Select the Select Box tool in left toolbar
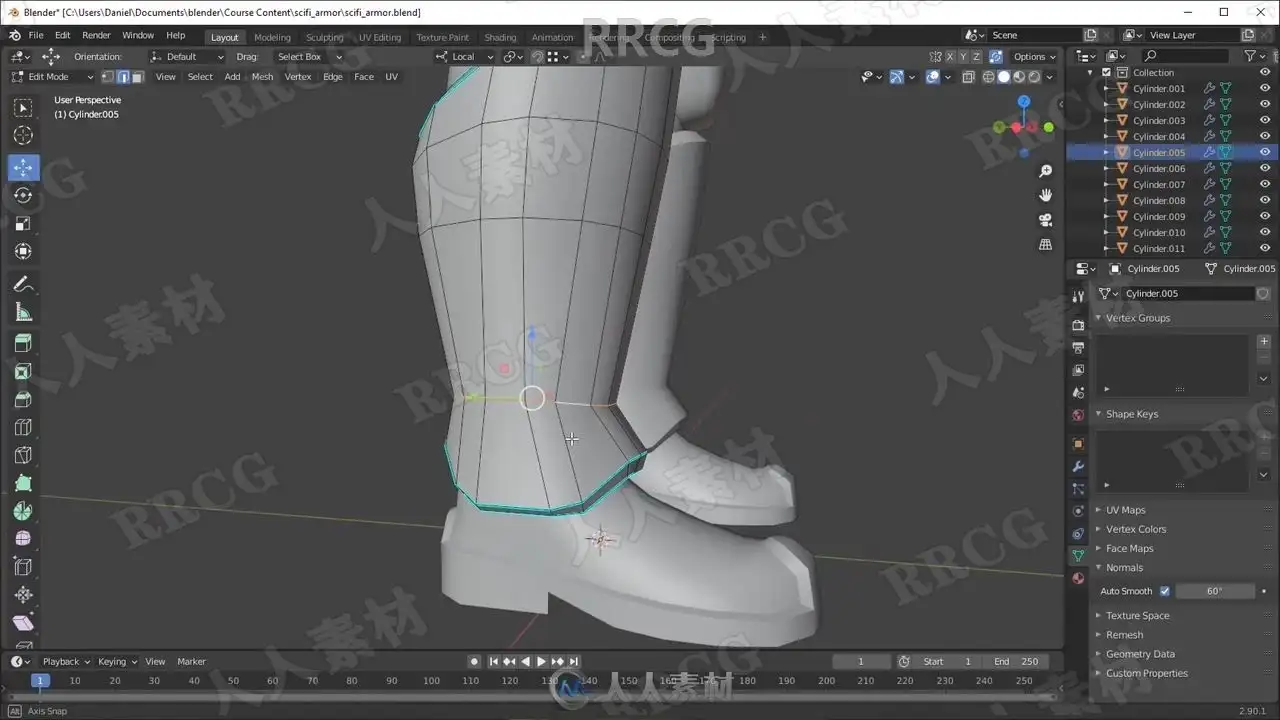 (x=23, y=108)
